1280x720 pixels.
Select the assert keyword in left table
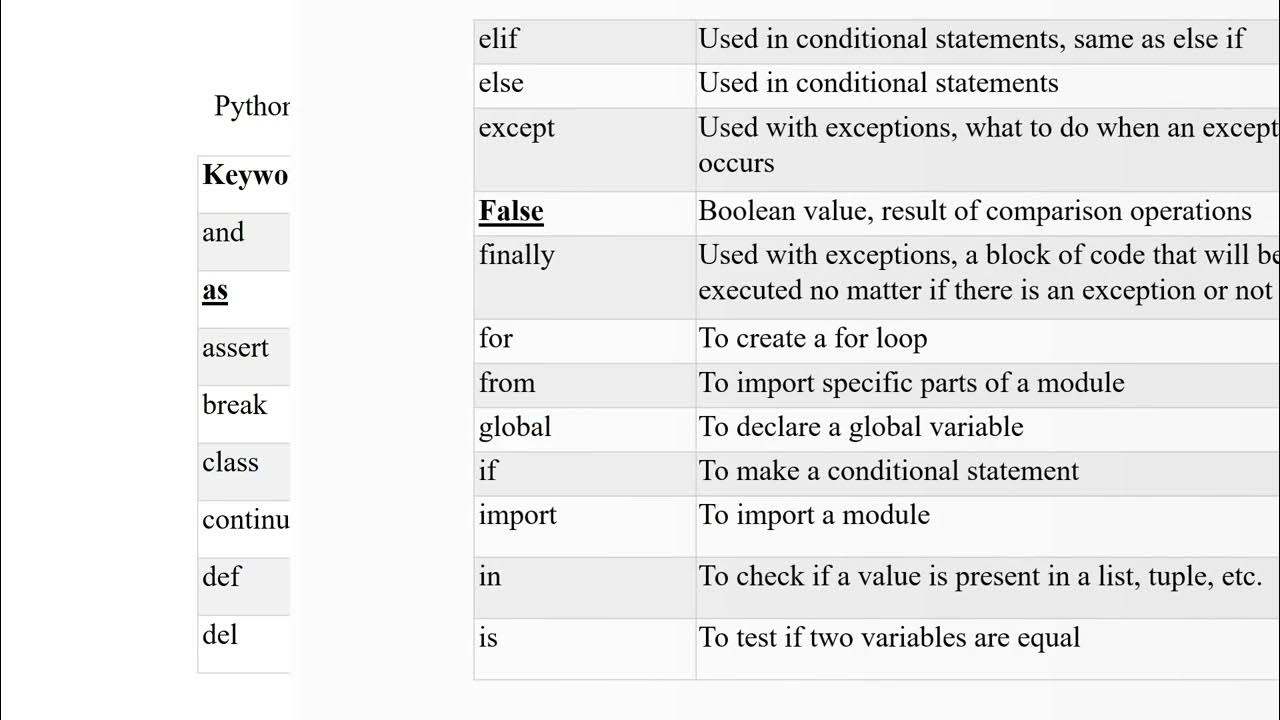pos(235,349)
